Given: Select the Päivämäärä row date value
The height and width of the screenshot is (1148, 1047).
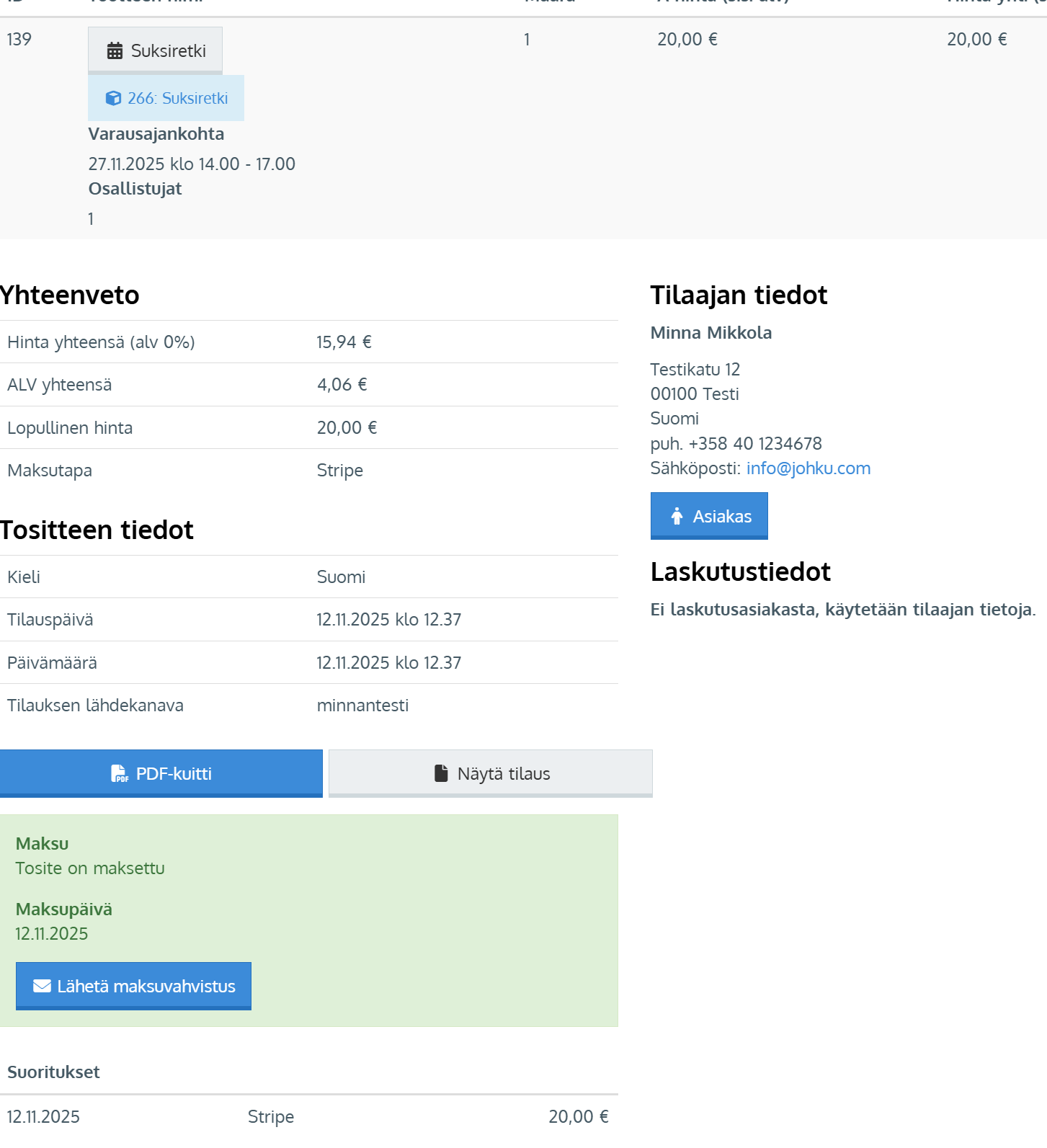Looking at the screenshot, I should pos(389,663).
